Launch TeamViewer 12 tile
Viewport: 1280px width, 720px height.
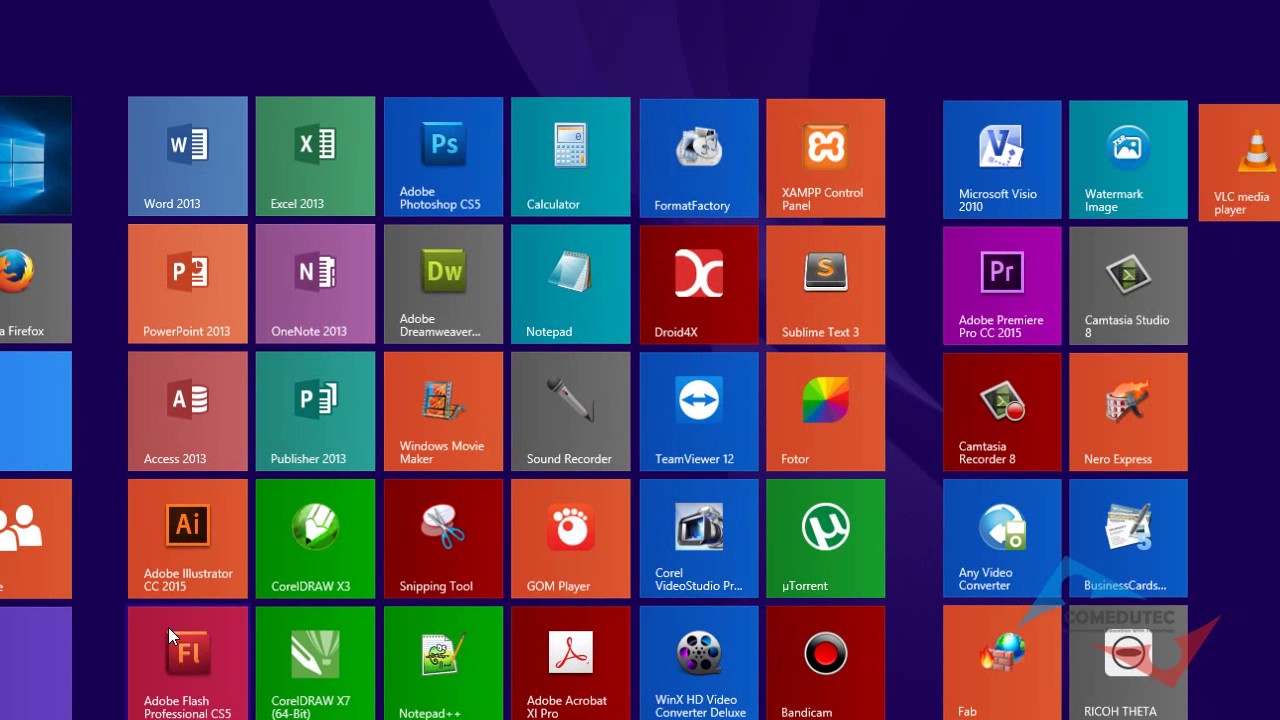point(699,412)
